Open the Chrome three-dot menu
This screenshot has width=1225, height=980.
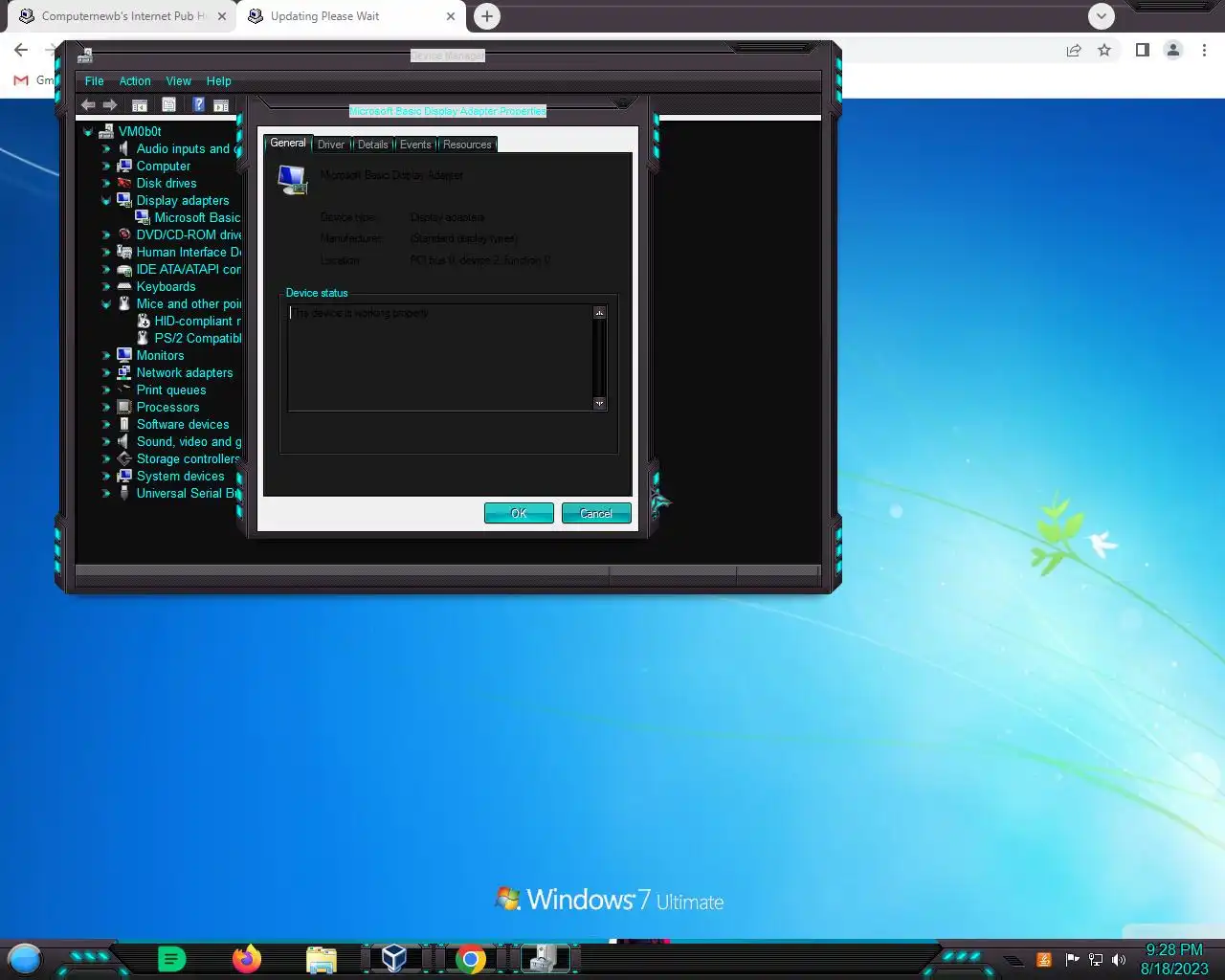1204,50
